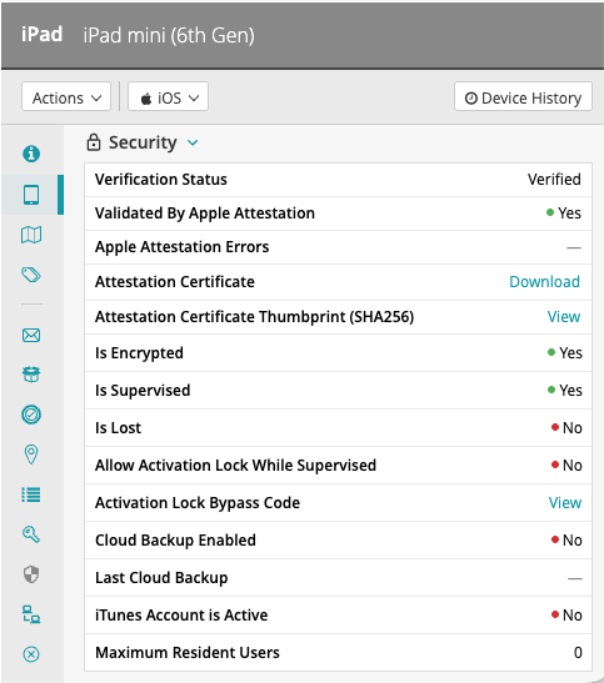
Task: Click the info circle sidebar icon
Action: (31, 154)
